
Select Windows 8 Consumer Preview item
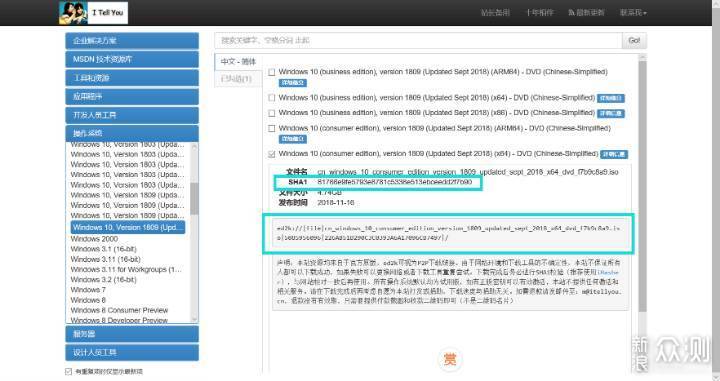click(x=119, y=310)
